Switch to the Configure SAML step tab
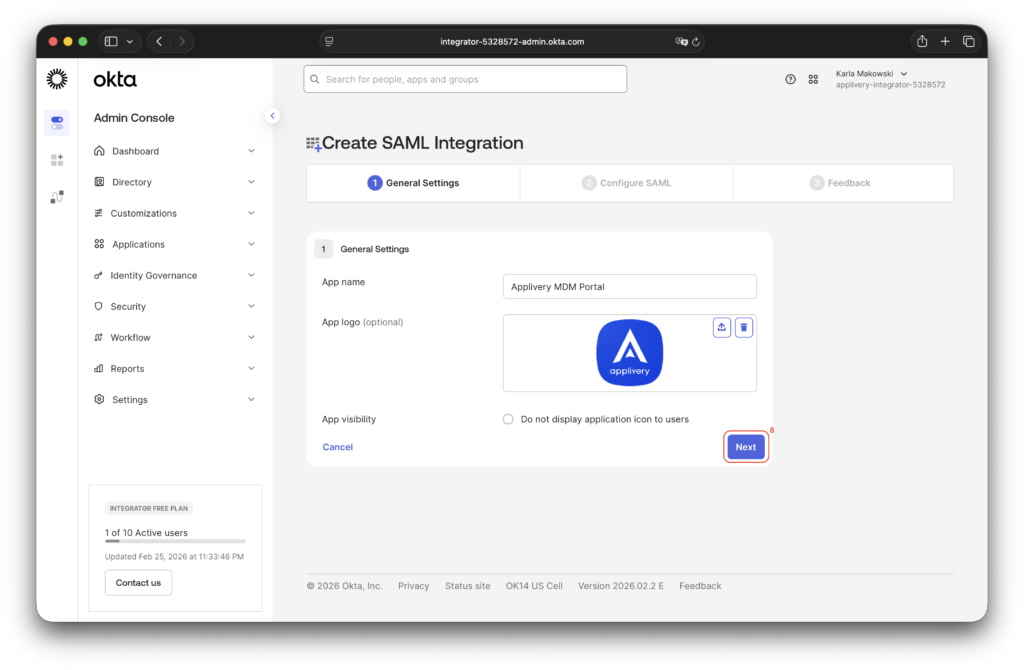The width and height of the screenshot is (1024, 670). (626, 183)
